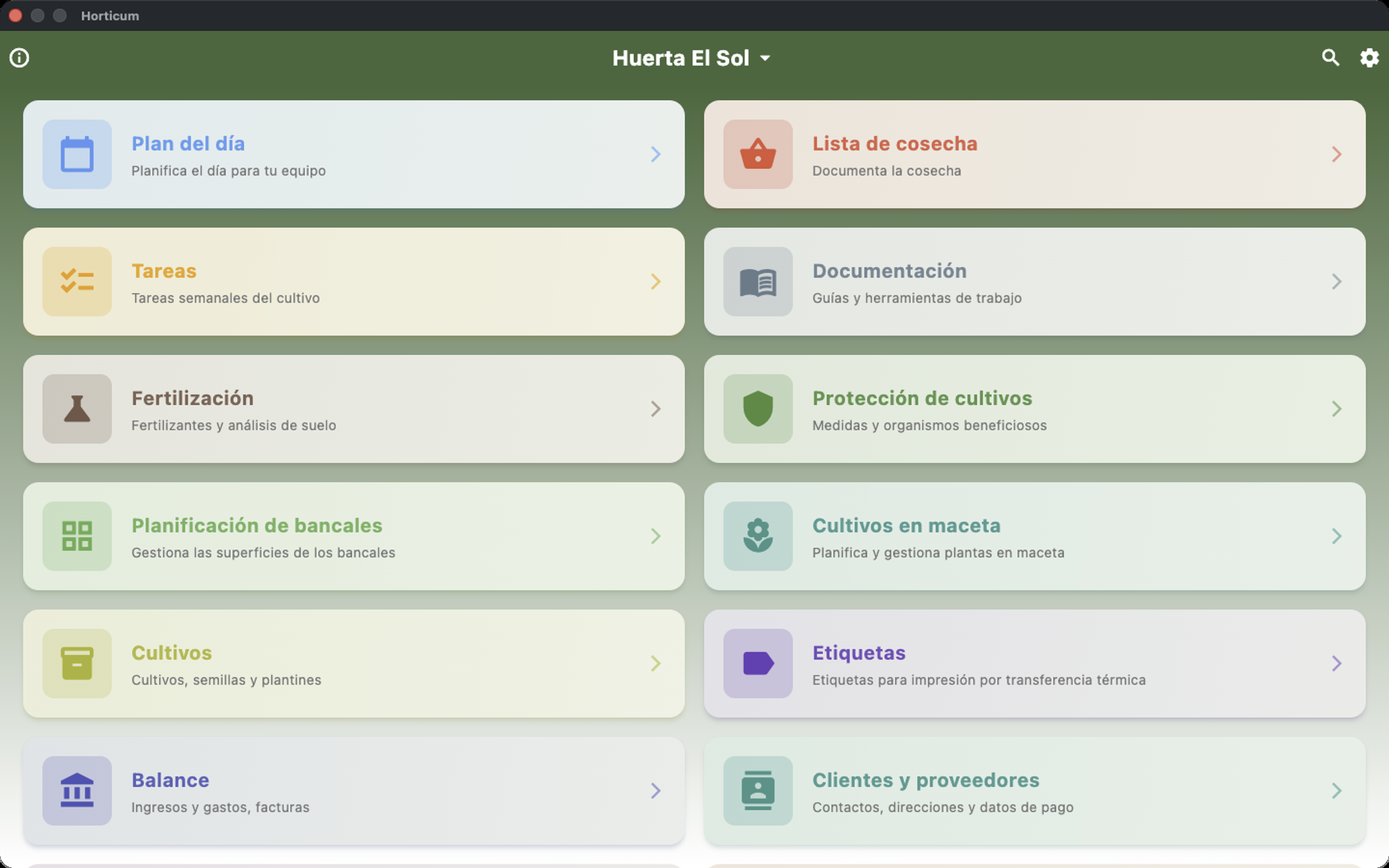Click the flower icon for Cultivos en maceta
Screen dimensions: 1389x868
[758, 536]
